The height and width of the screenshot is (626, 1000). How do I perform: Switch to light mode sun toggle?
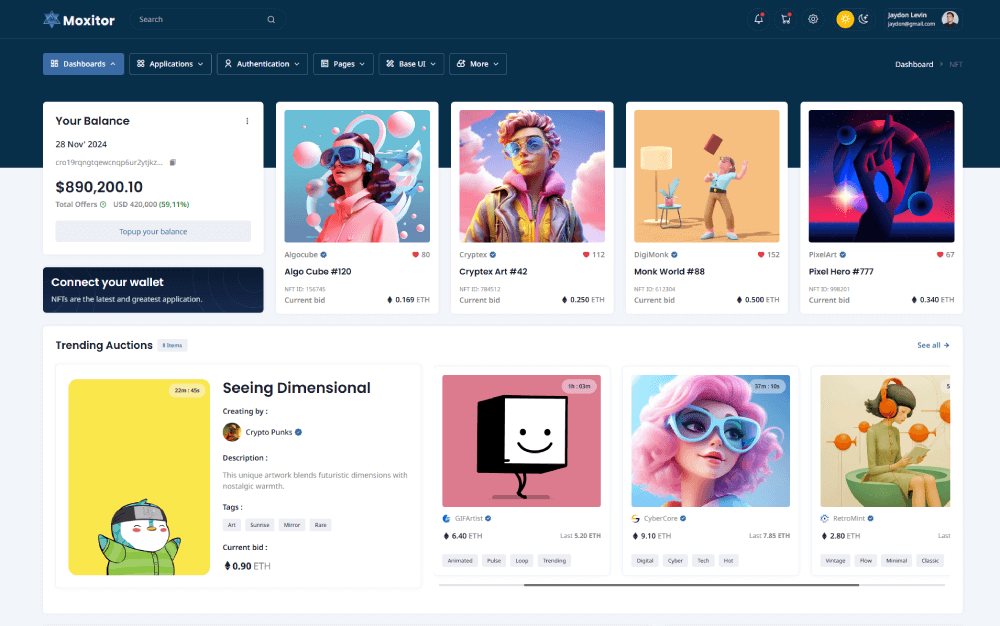click(x=845, y=19)
